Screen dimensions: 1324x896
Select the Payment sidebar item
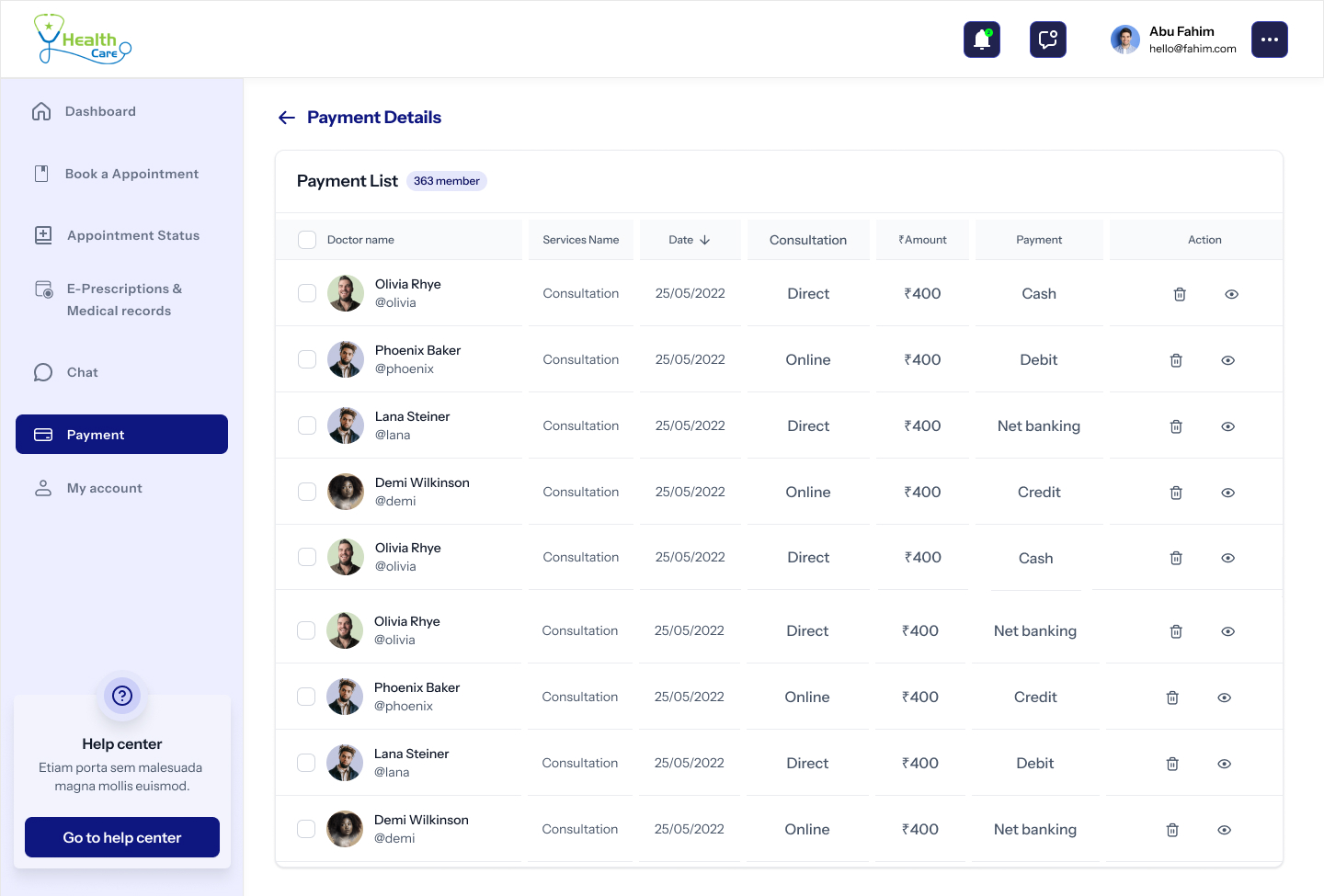click(x=121, y=435)
